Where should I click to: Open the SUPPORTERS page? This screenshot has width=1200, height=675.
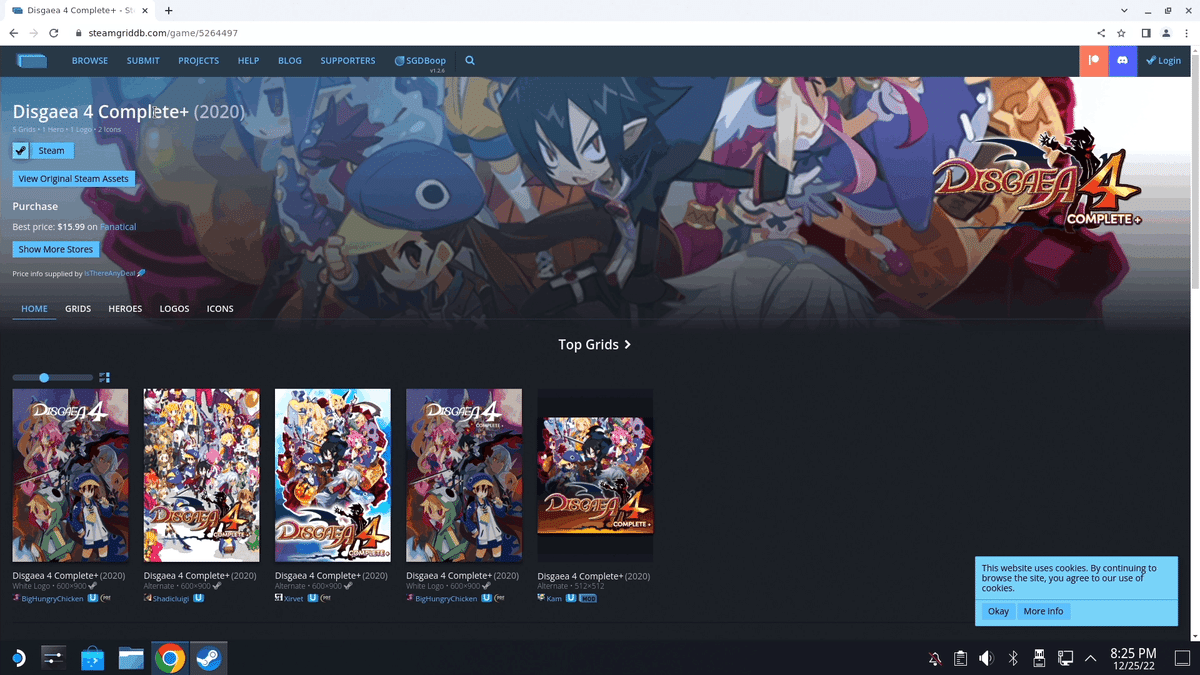tap(348, 61)
